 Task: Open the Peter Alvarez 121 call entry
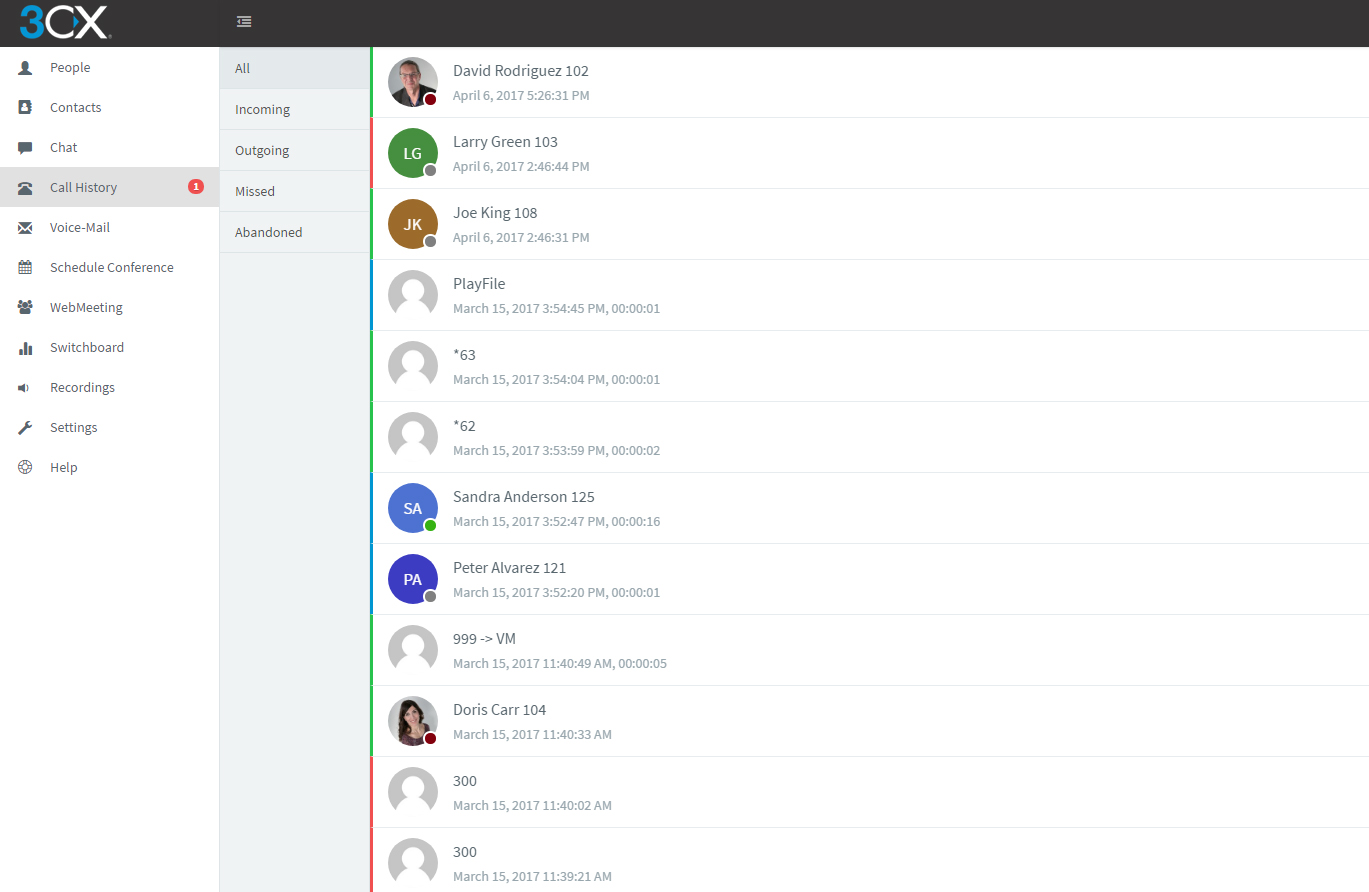869,579
